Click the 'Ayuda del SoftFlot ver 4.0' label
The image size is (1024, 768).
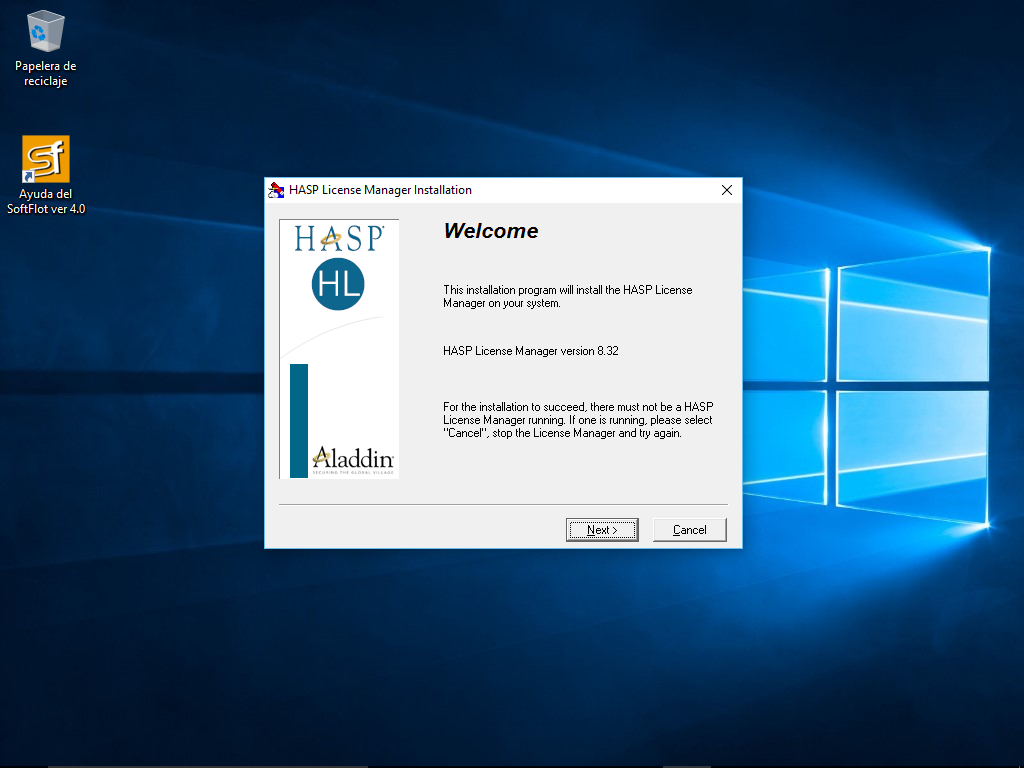(x=46, y=201)
